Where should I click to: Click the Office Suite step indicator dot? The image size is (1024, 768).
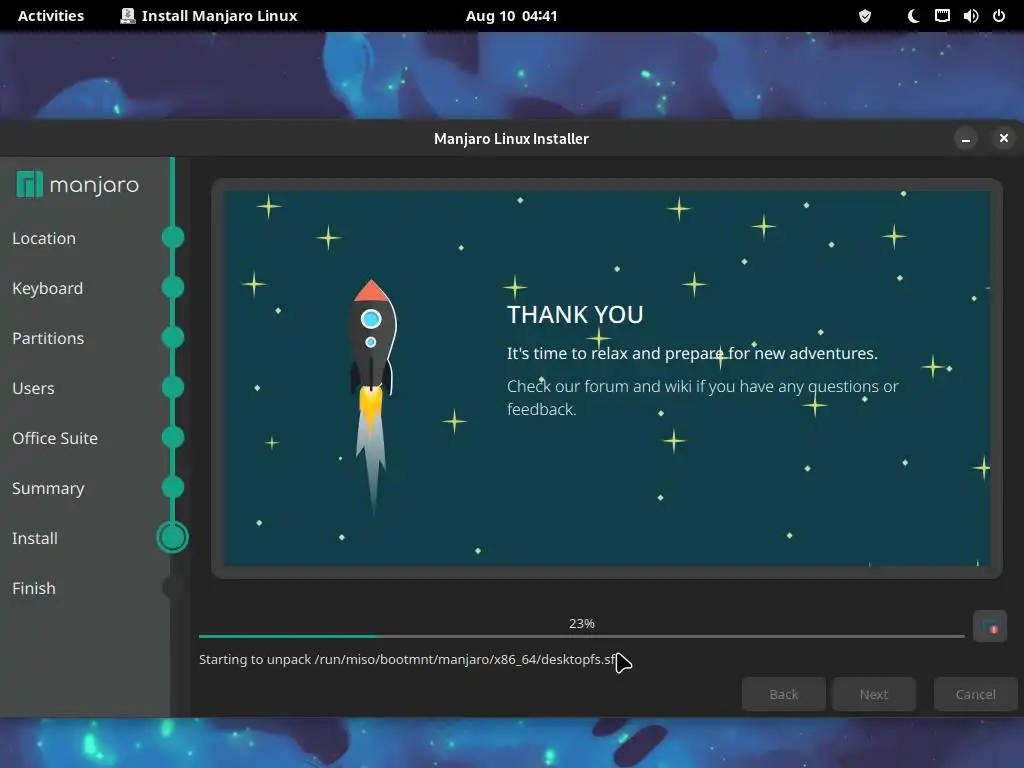[173, 437]
